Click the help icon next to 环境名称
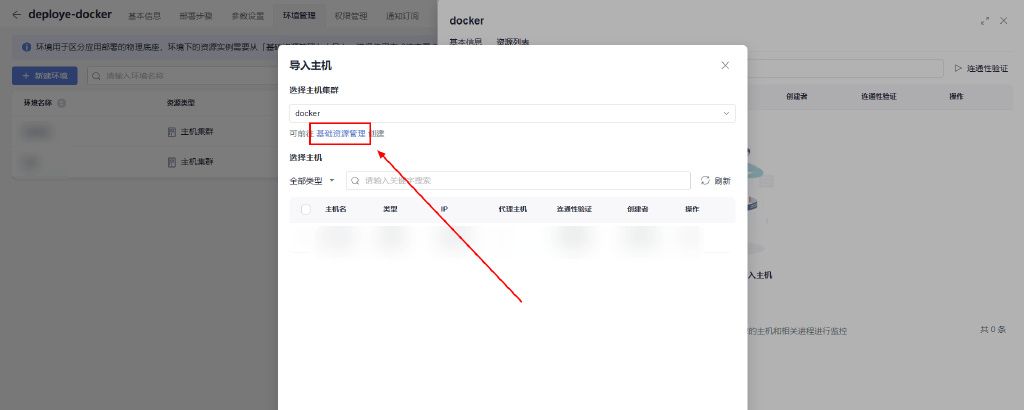Screen dimensions: 1024x410 tap(61, 103)
